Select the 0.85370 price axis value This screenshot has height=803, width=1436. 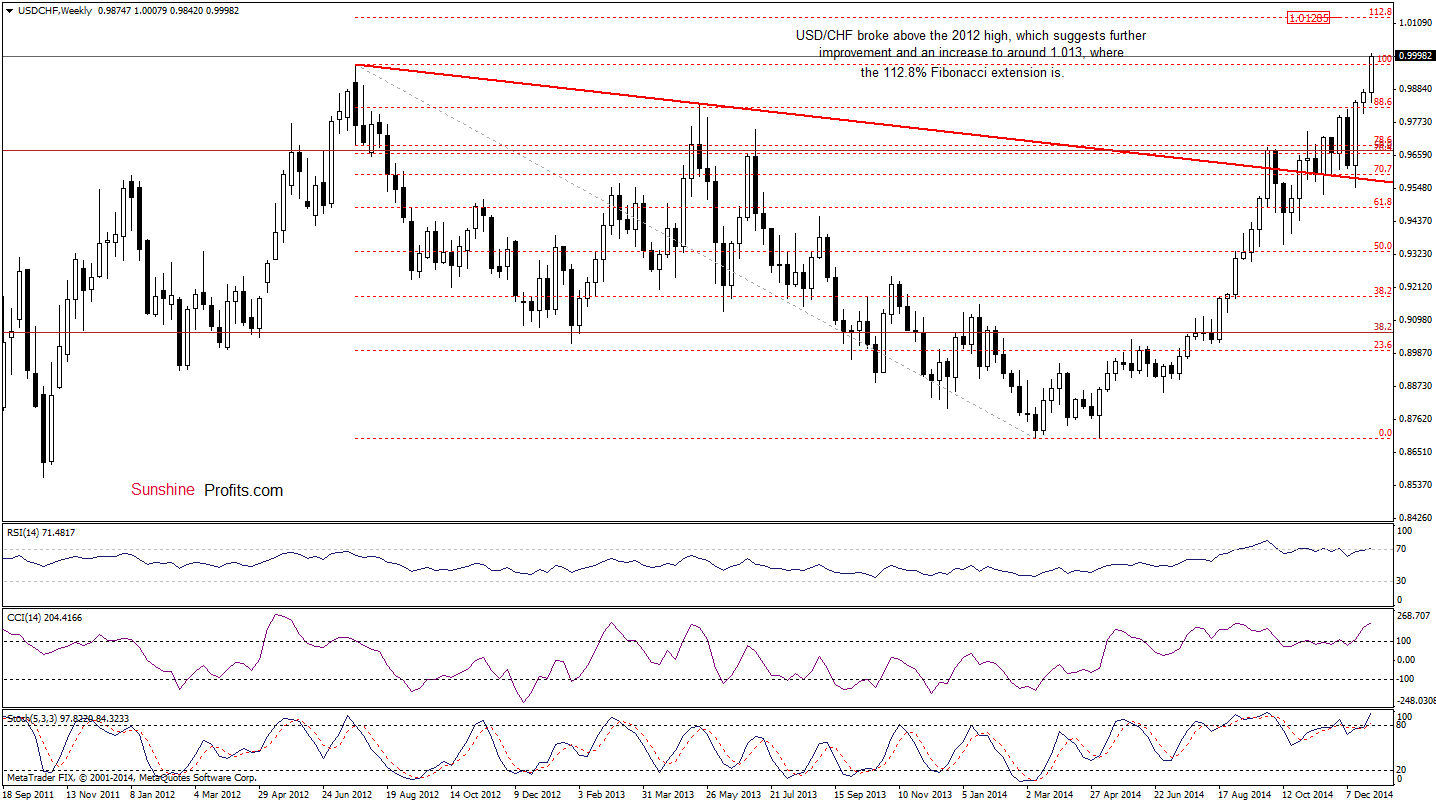[1415, 485]
